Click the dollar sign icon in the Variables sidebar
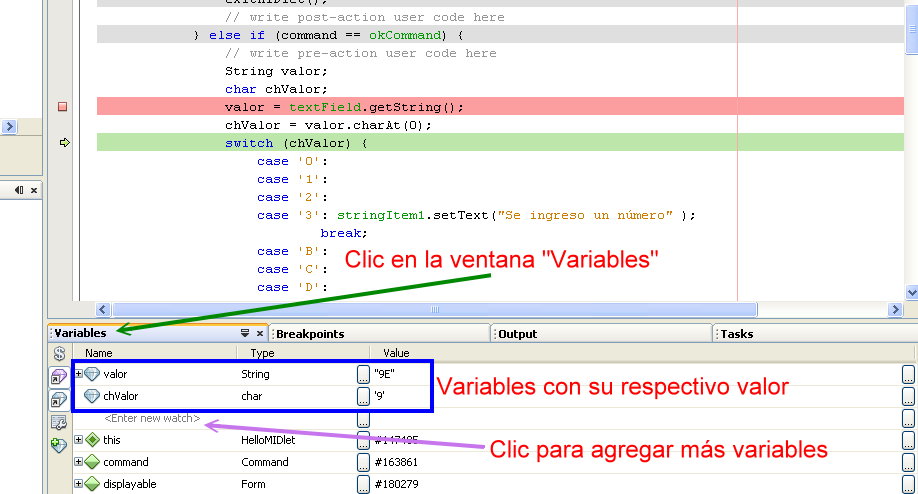Screen dimensions: 918x494 [x=59, y=354]
